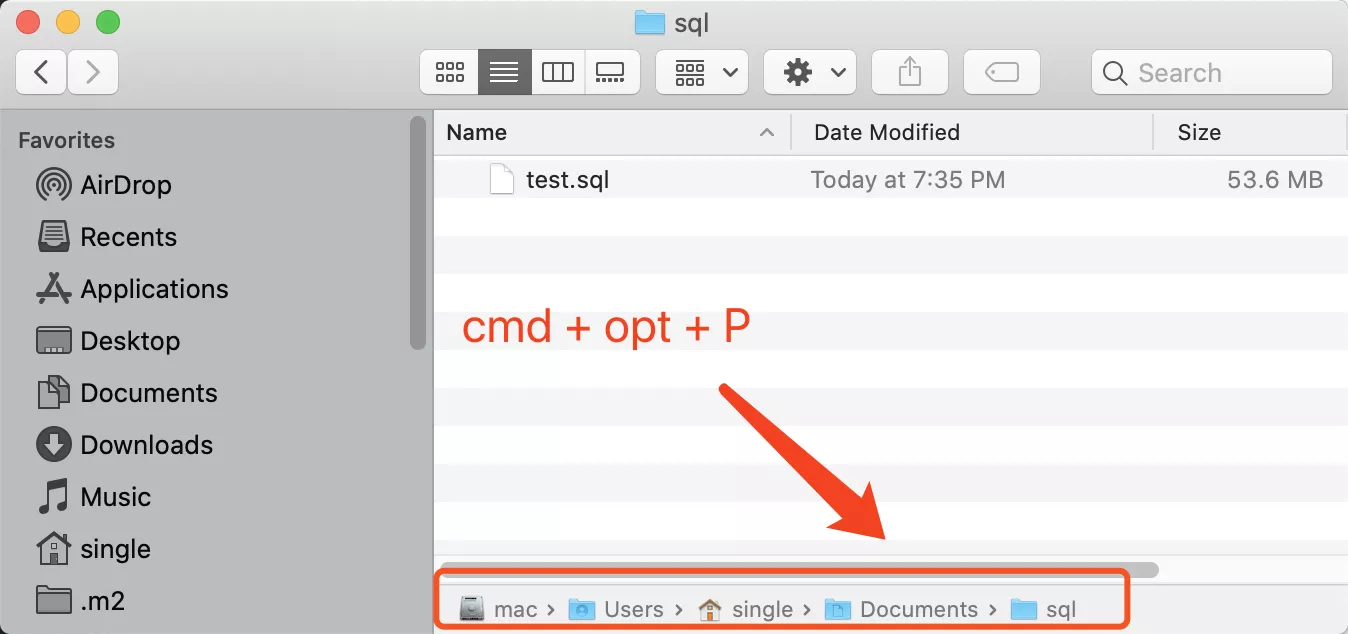Viewport: 1348px width, 634px height.
Task: Click single in the path bar
Action: (x=745, y=609)
